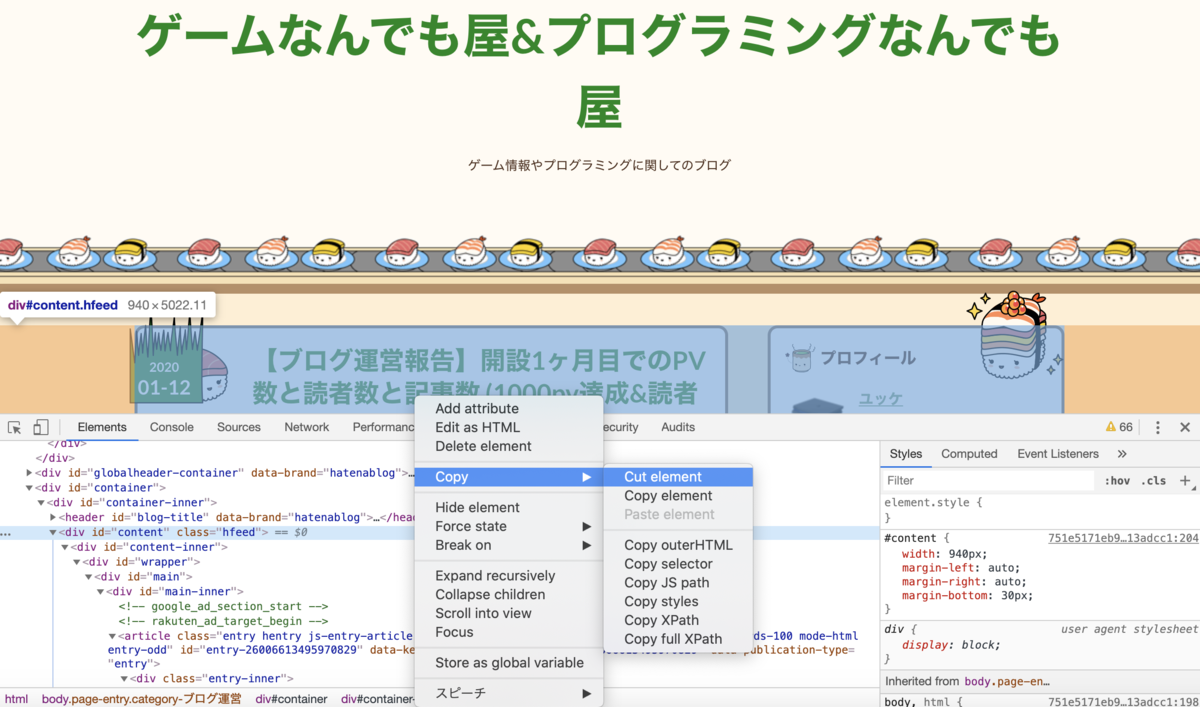The width and height of the screenshot is (1200, 707).
Task: Collapse the div id container node
Action: [x=29, y=488]
